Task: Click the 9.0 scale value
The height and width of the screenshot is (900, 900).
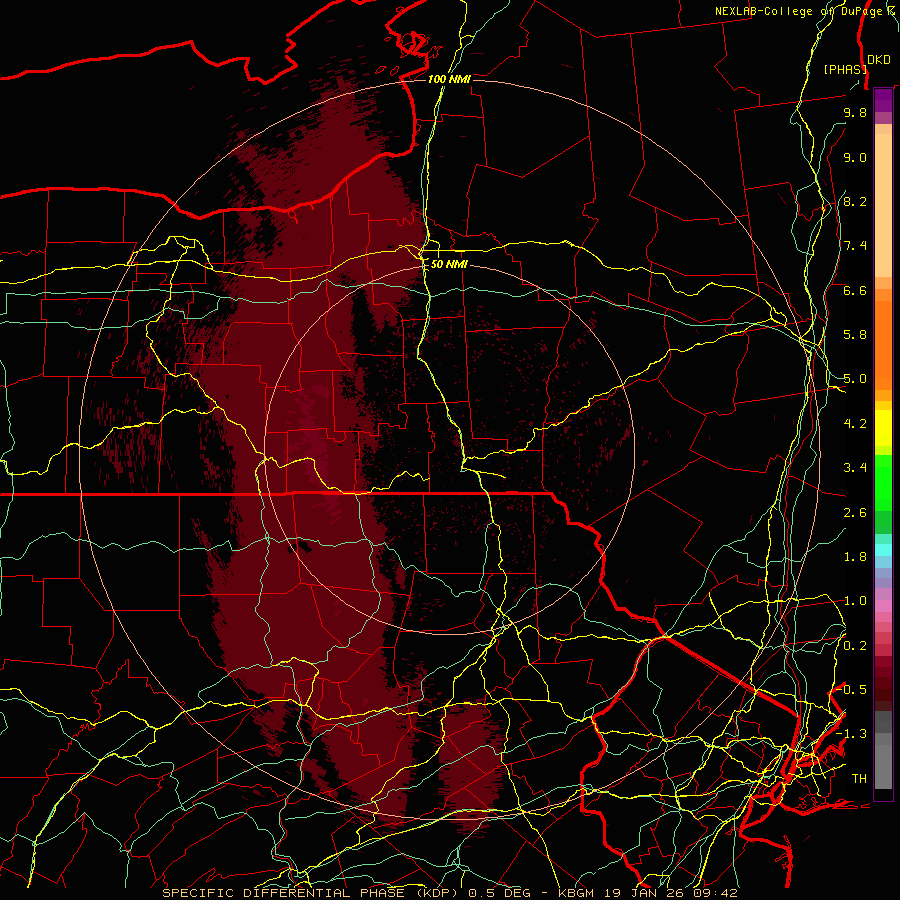Action: pos(855,157)
